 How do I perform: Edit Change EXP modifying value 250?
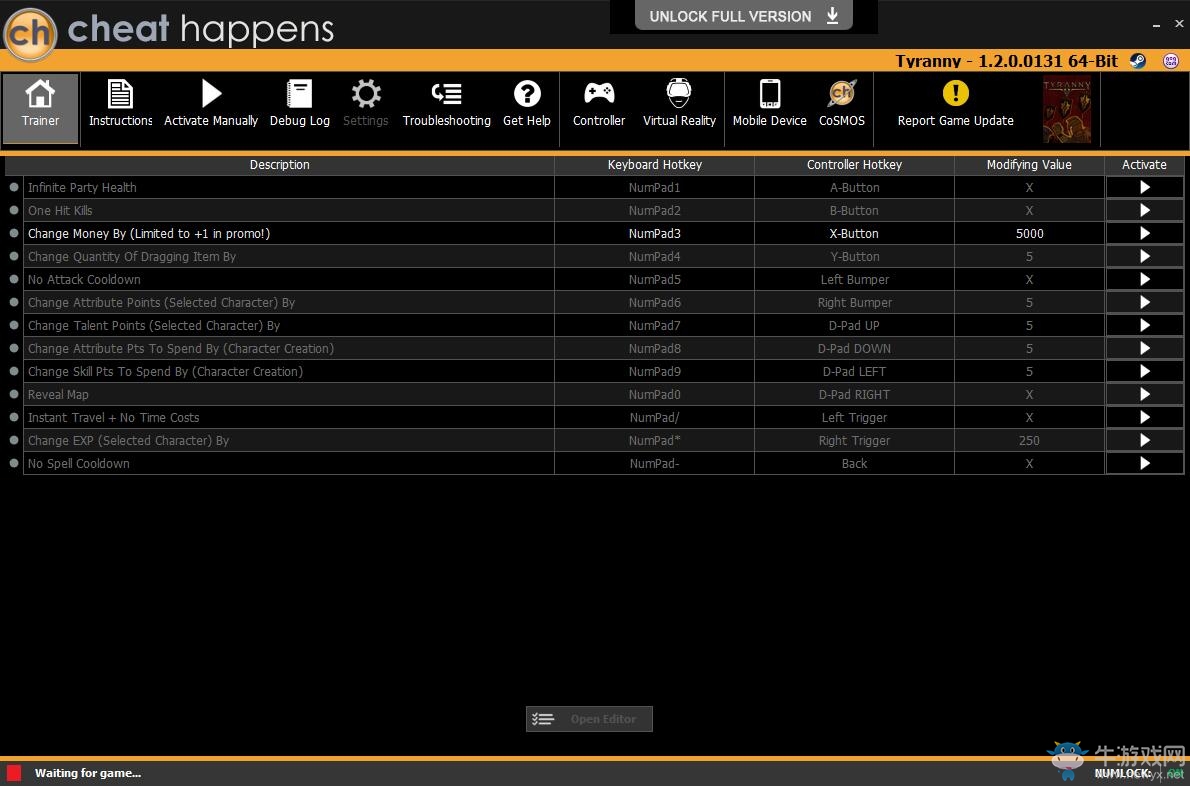tap(1029, 441)
